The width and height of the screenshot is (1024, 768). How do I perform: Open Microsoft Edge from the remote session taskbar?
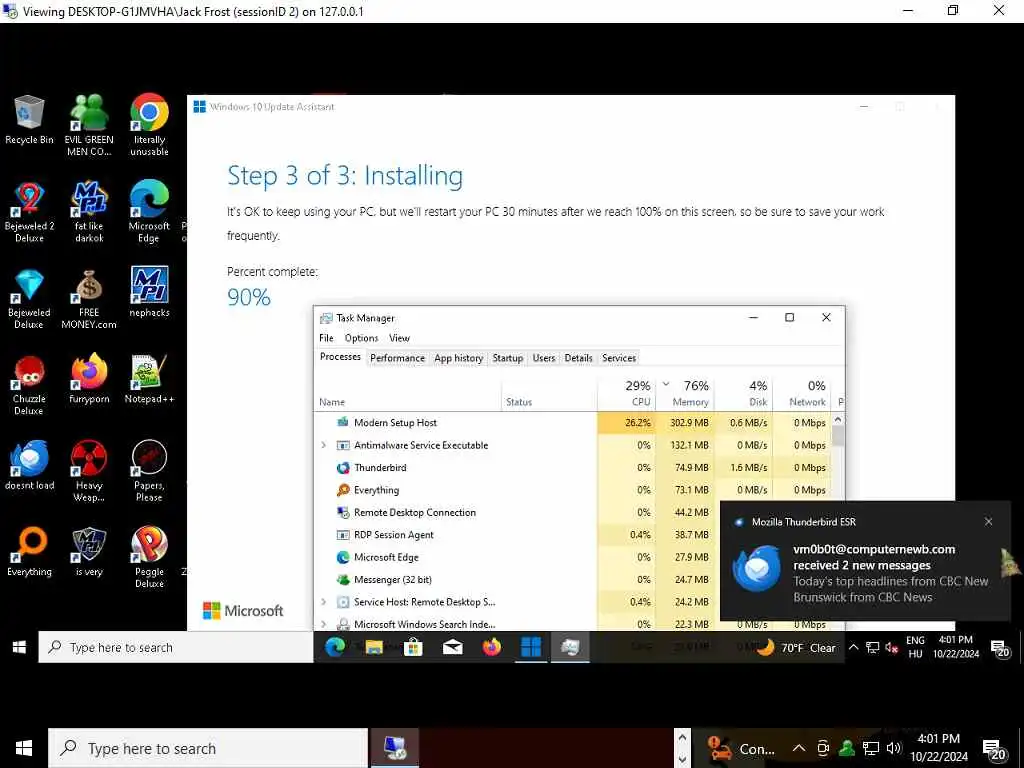click(x=335, y=647)
